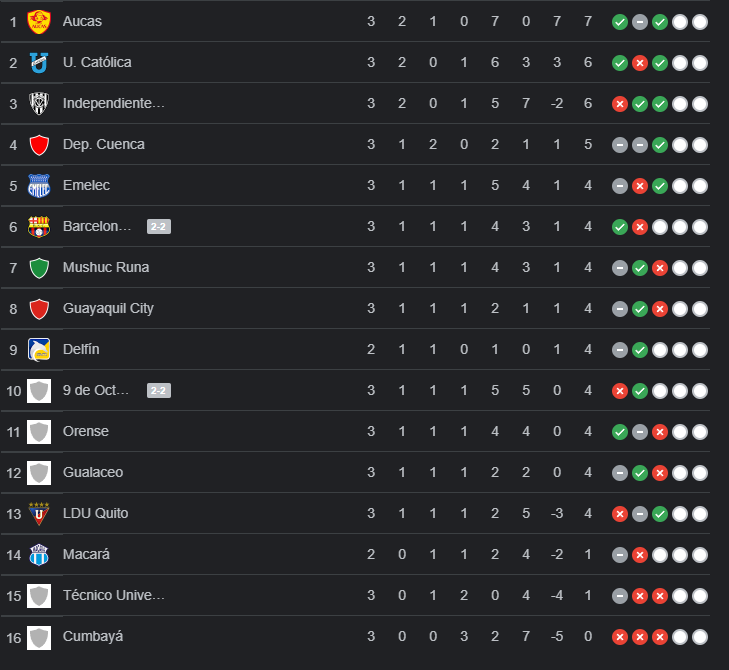Viewport: 729px width, 670px height.
Task: Click the LDU Quito team crest
Action: (x=39, y=513)
